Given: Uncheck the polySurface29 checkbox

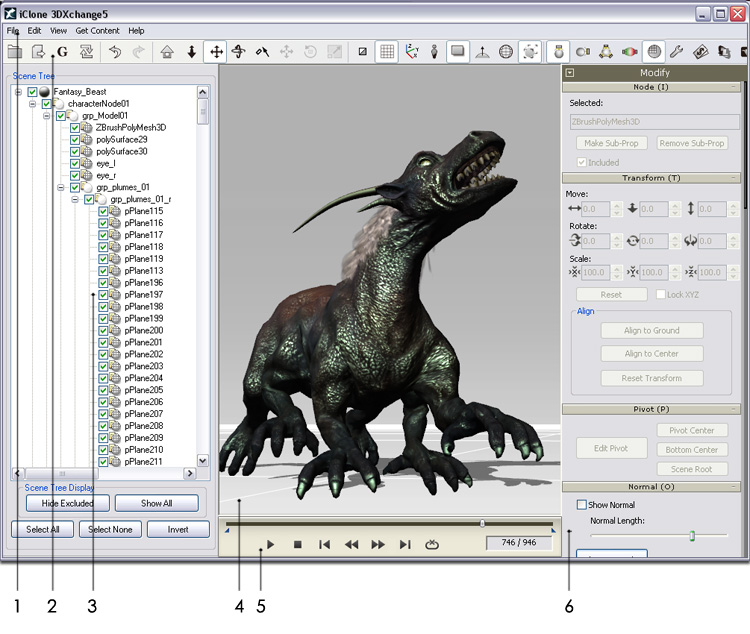Looking at the screenshot, I should click(x=76, y=140).
